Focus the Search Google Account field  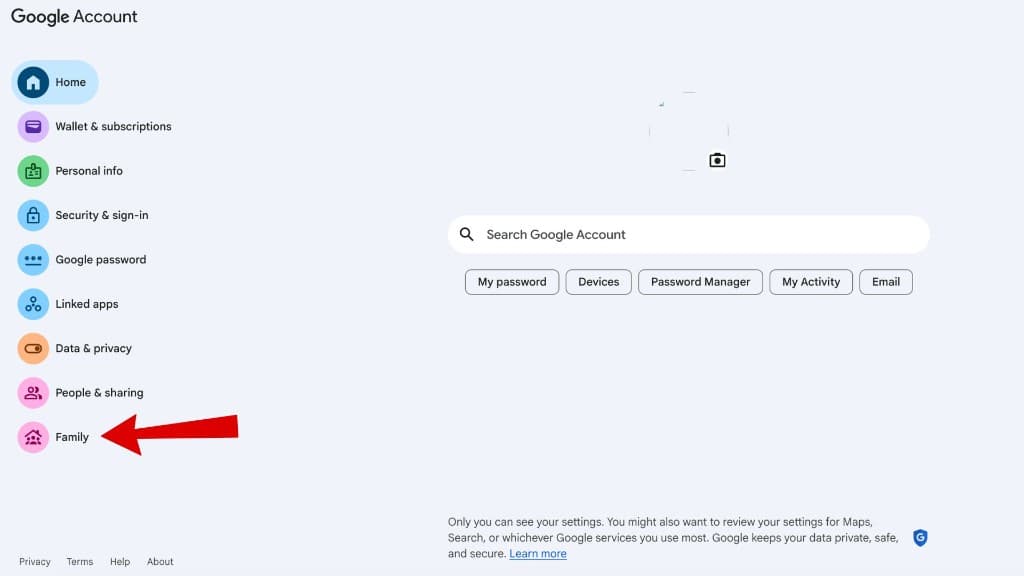(688, 234)
